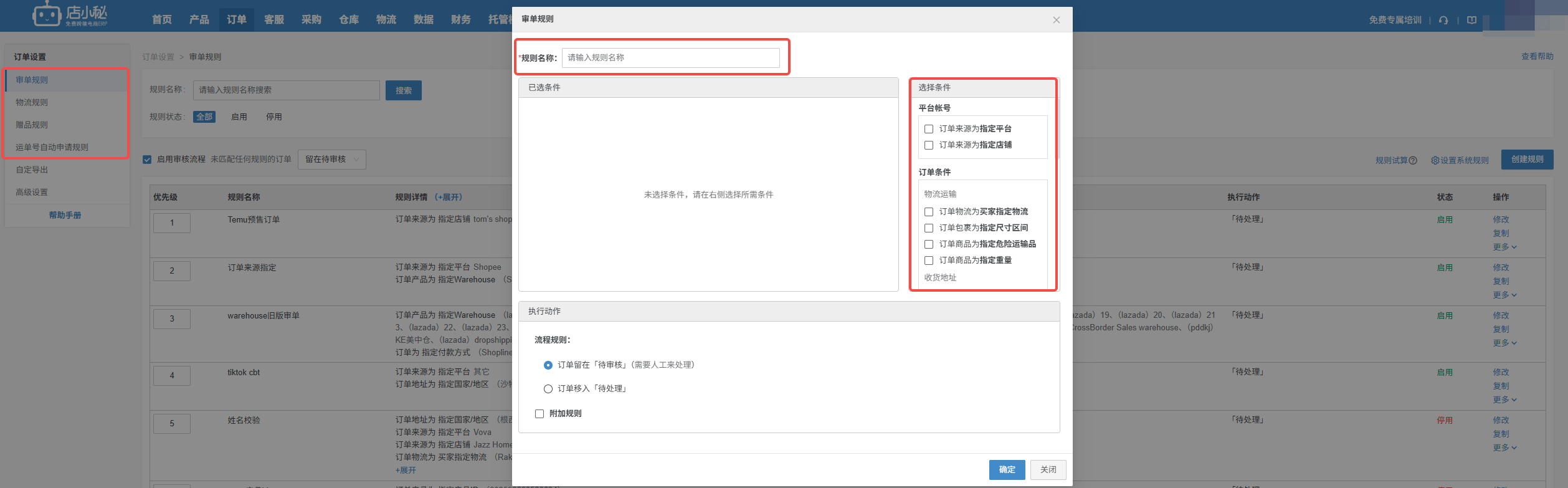
Task: Select the 订单移入「待处理」 radio option
Action: pyautogui.click(x=548, y=389)
